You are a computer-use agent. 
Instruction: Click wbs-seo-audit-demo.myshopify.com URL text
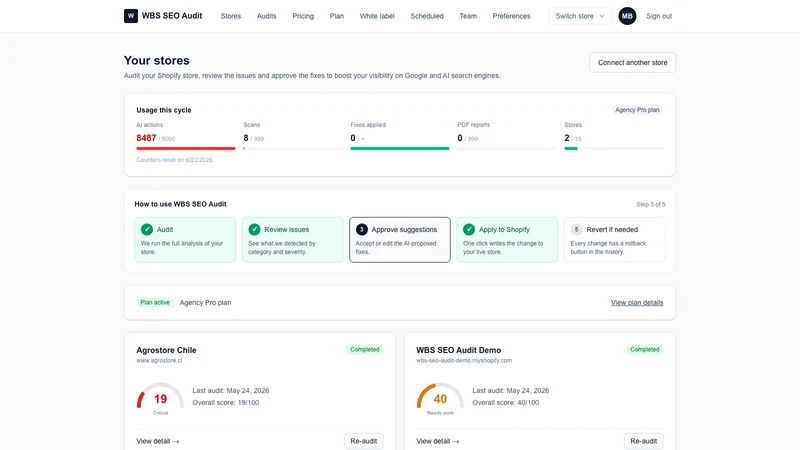[464, 360]
